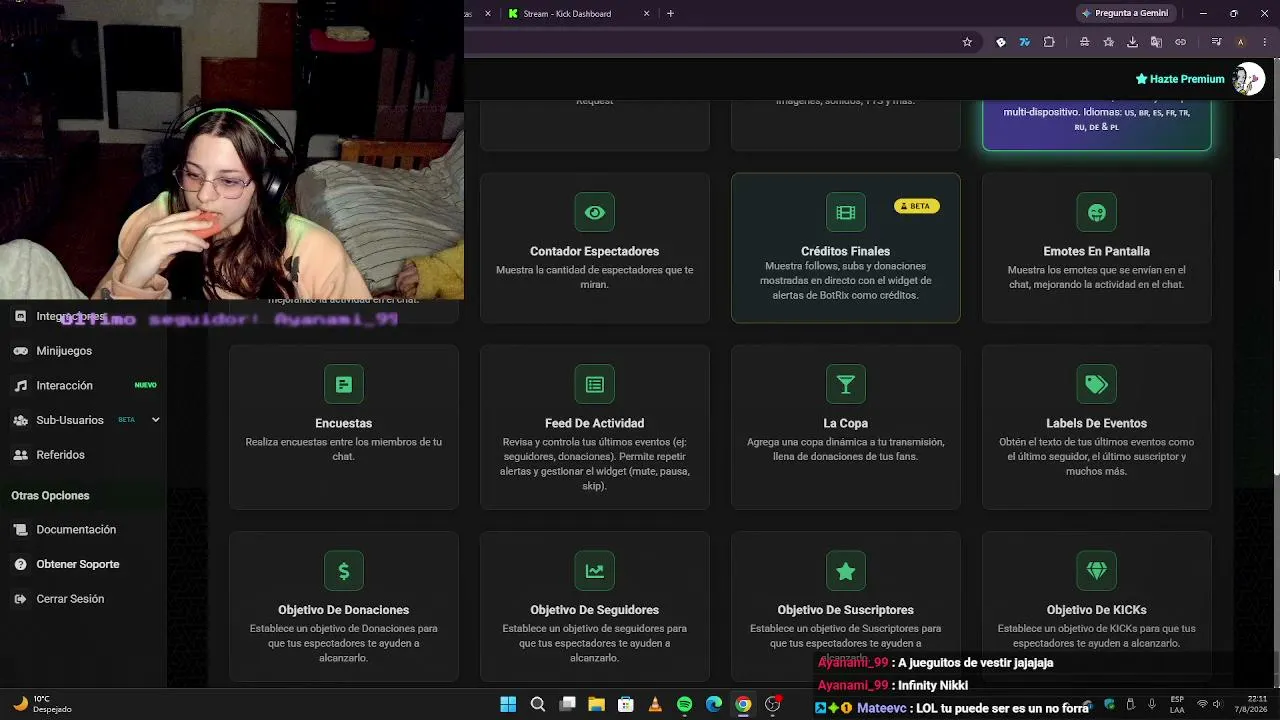This screenshot has width=1280, height=720.
Task: Click the dollar icon of Objetivo De Donaciones
Action: [x=344, y=571]
